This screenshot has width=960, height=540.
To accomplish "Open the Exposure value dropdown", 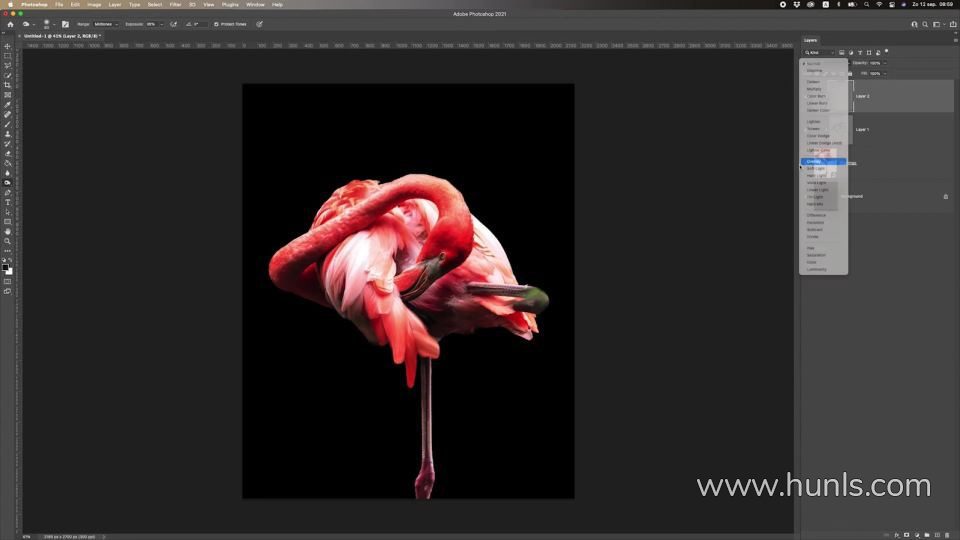I will coord(155,24).
